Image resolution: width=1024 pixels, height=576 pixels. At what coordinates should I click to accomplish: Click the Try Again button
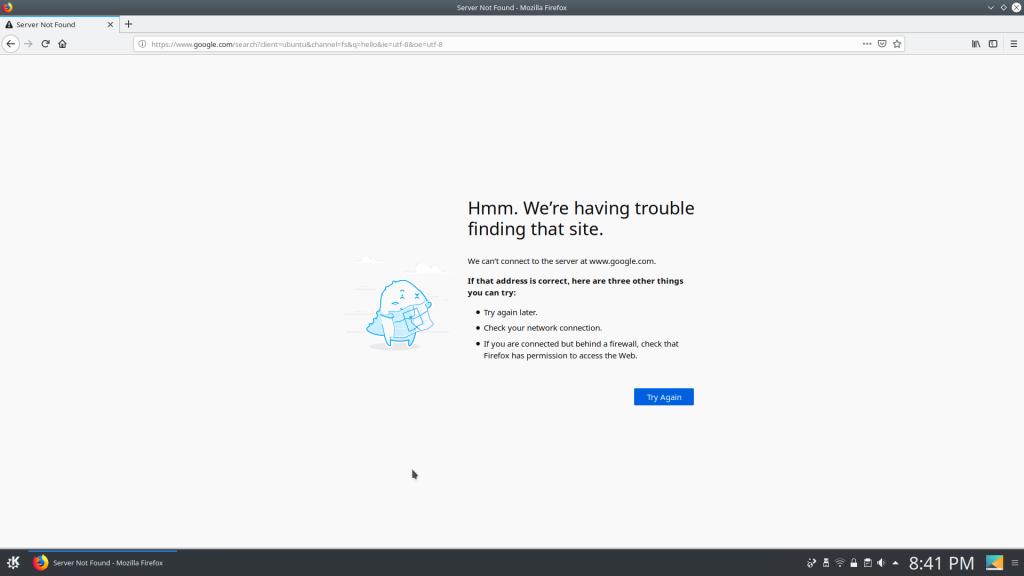click(x=663, y=397)
